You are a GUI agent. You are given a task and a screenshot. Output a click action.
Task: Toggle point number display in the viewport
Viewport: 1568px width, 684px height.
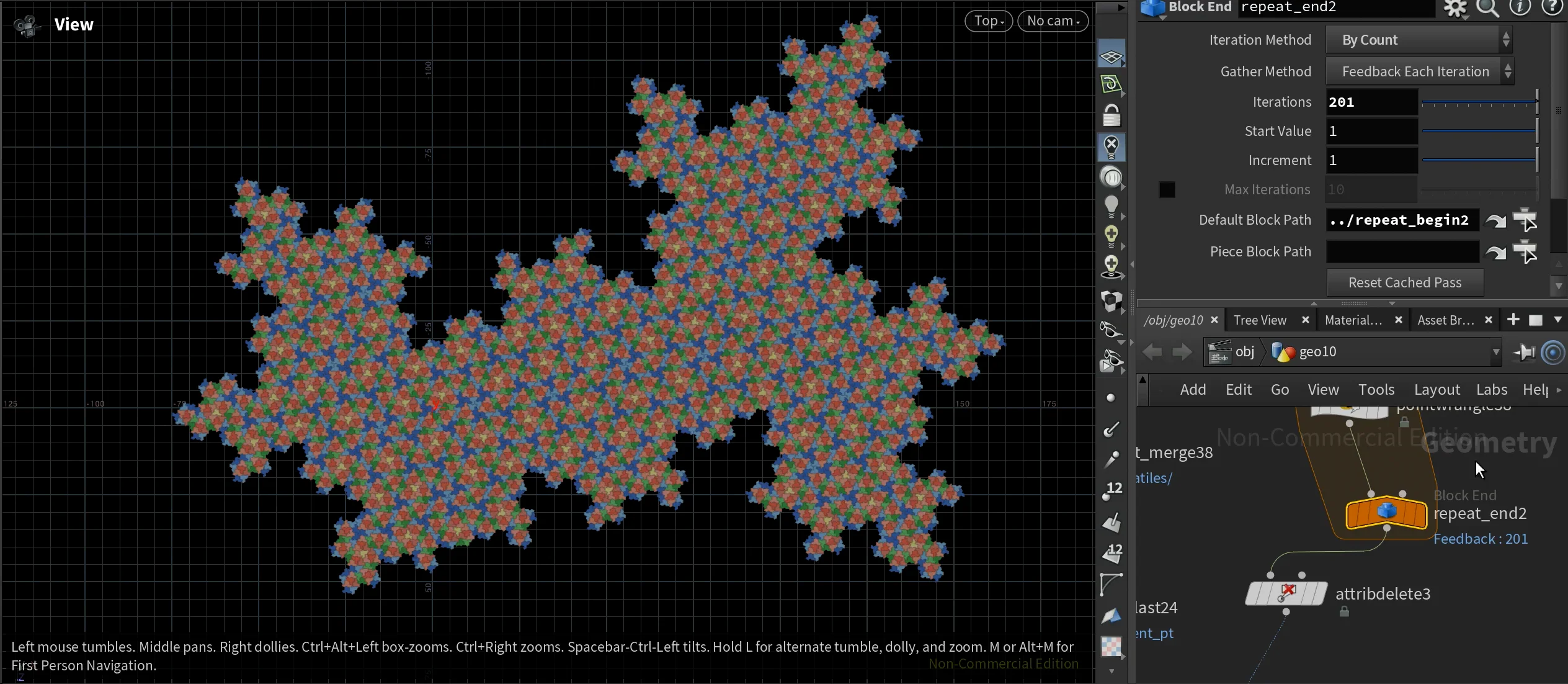point(1111,490)
